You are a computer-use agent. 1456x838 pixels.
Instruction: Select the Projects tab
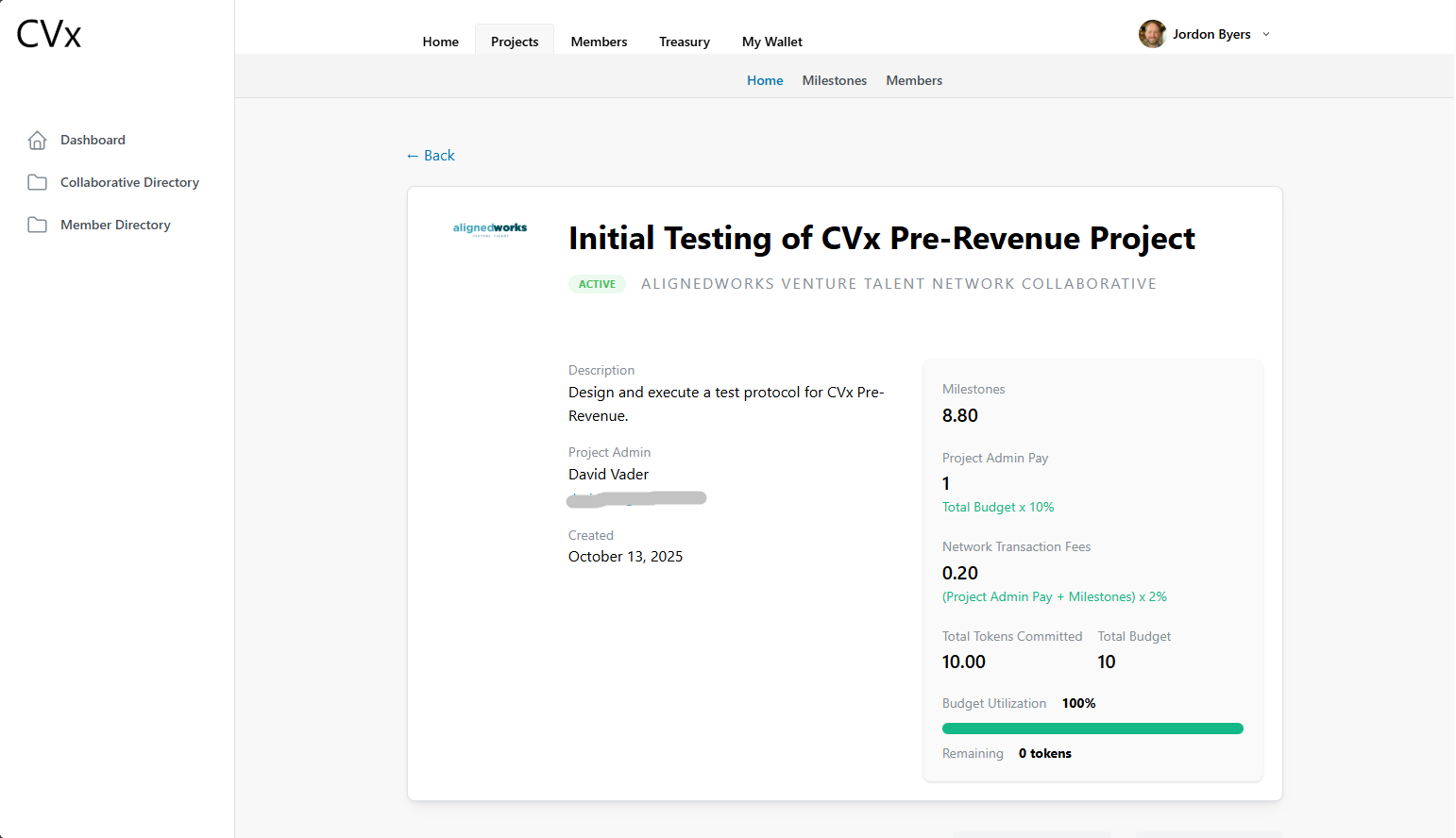[x=515, y=42]
